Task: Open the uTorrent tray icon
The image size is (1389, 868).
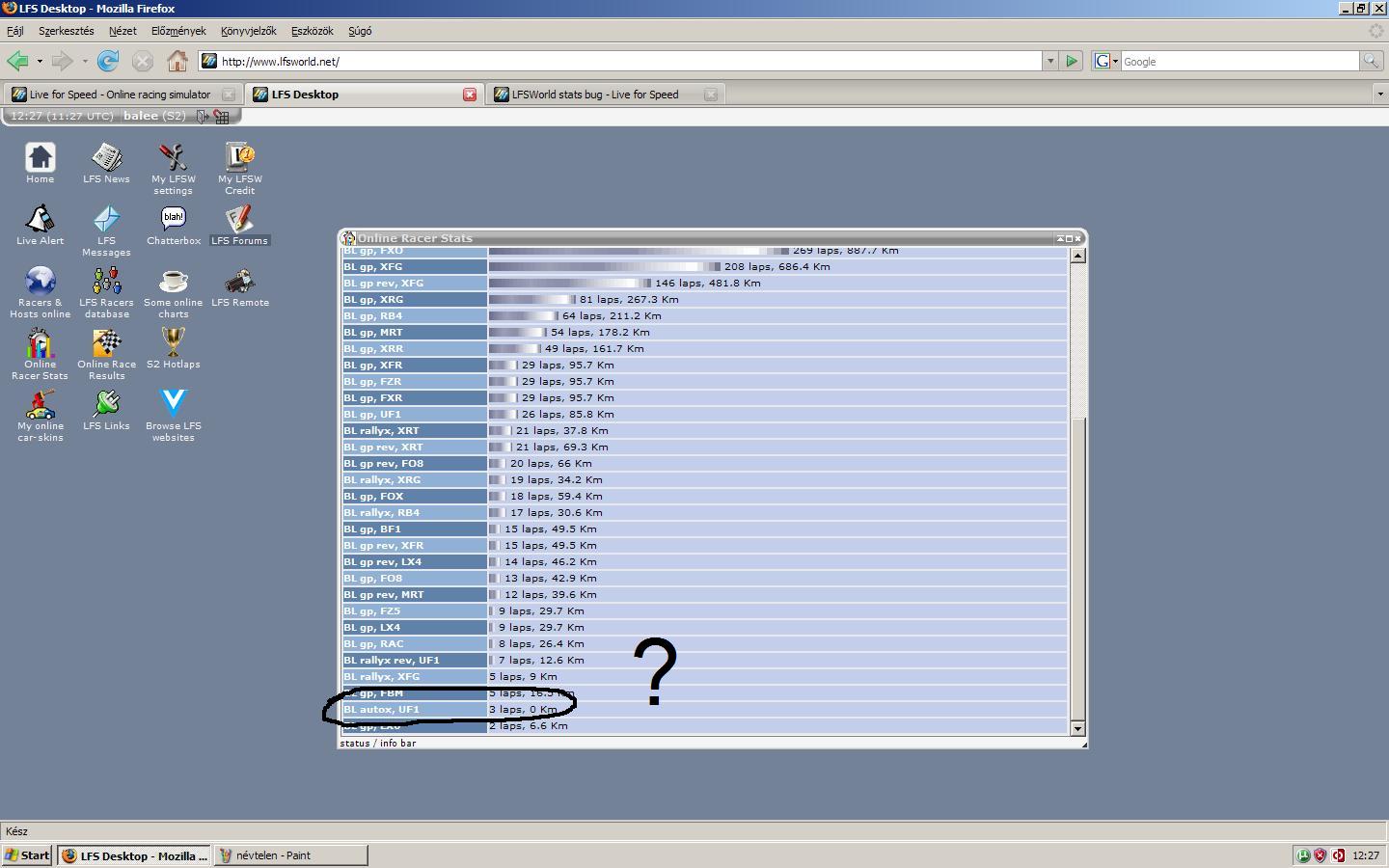Action: click(x=1303, y=855)
